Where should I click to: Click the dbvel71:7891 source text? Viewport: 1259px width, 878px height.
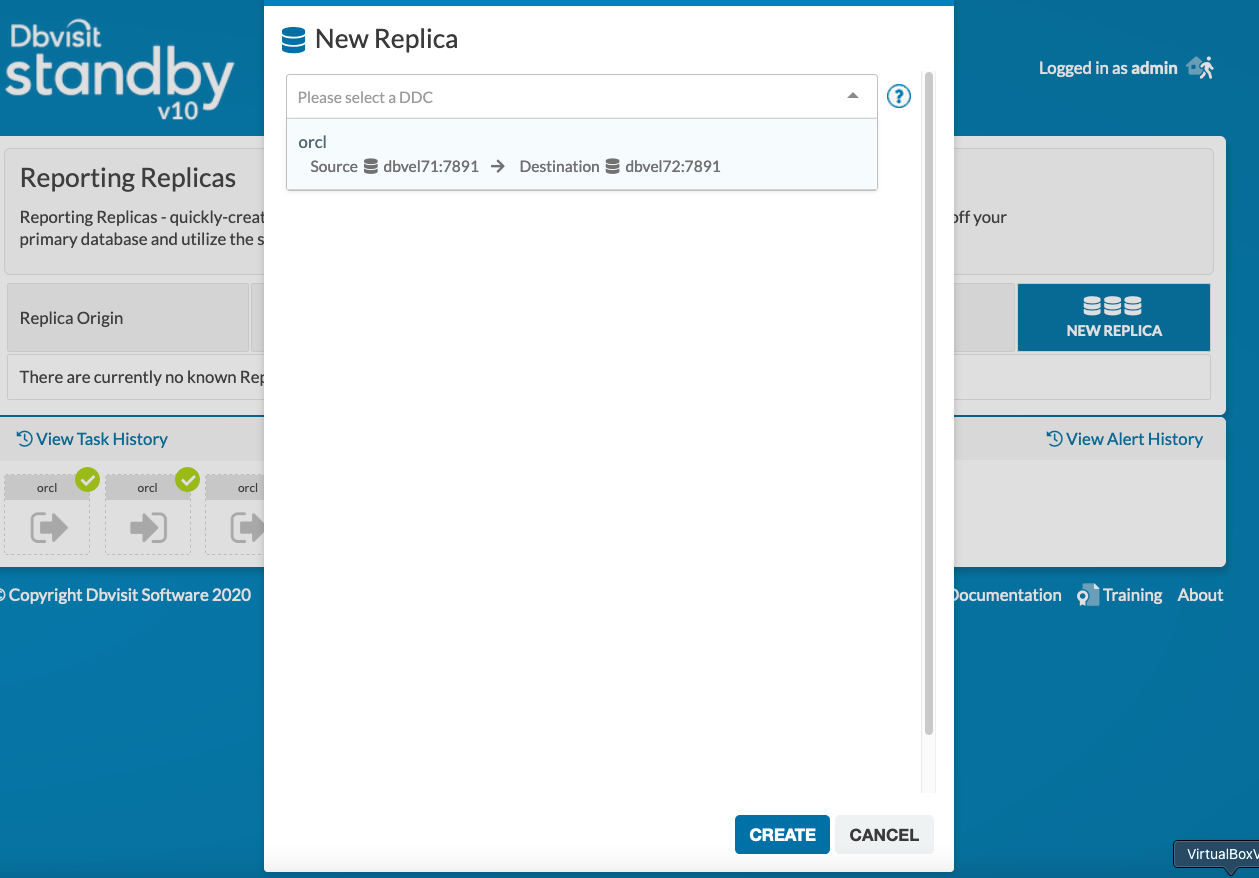point(431,167)
